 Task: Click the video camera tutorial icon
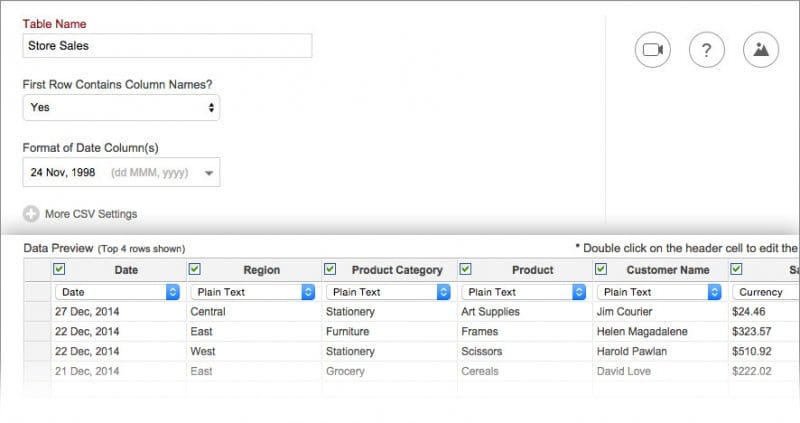click(x=653, y=51)
